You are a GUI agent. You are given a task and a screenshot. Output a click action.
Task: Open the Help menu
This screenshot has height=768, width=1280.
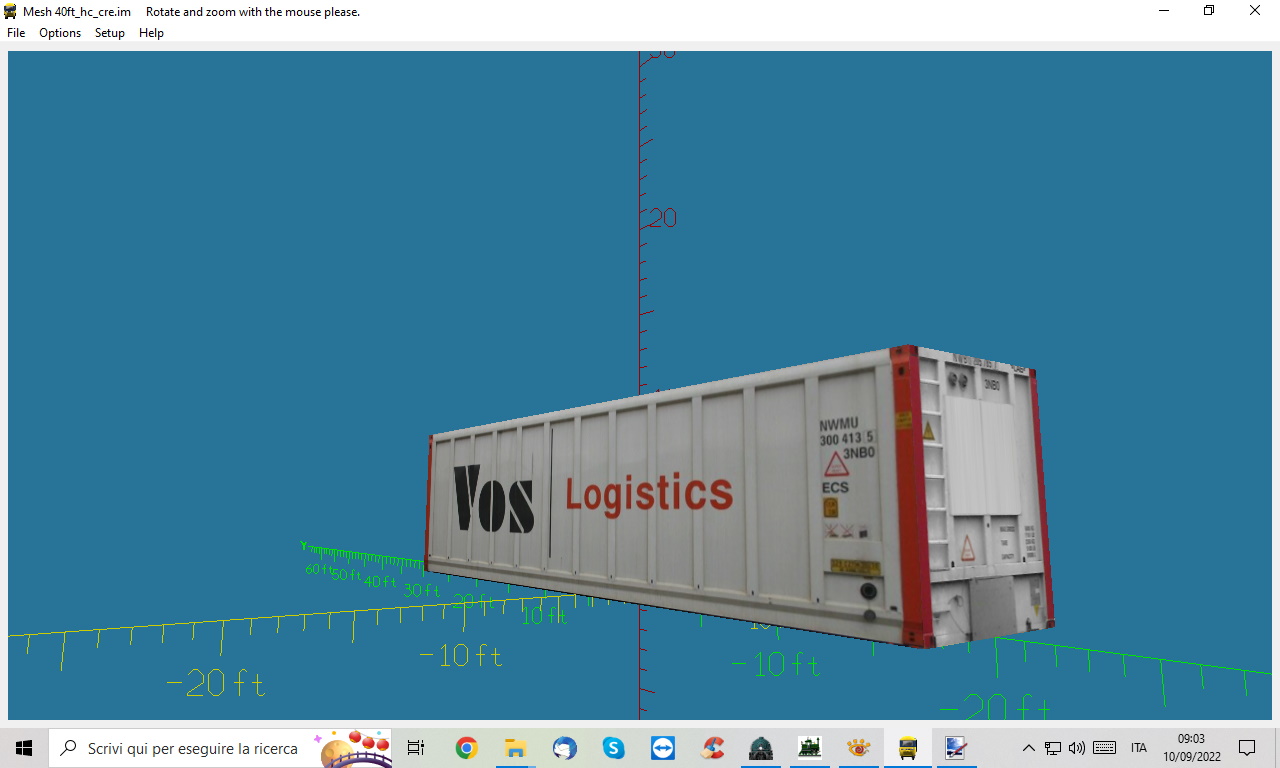pyautogui.click(x=151, y=33)
